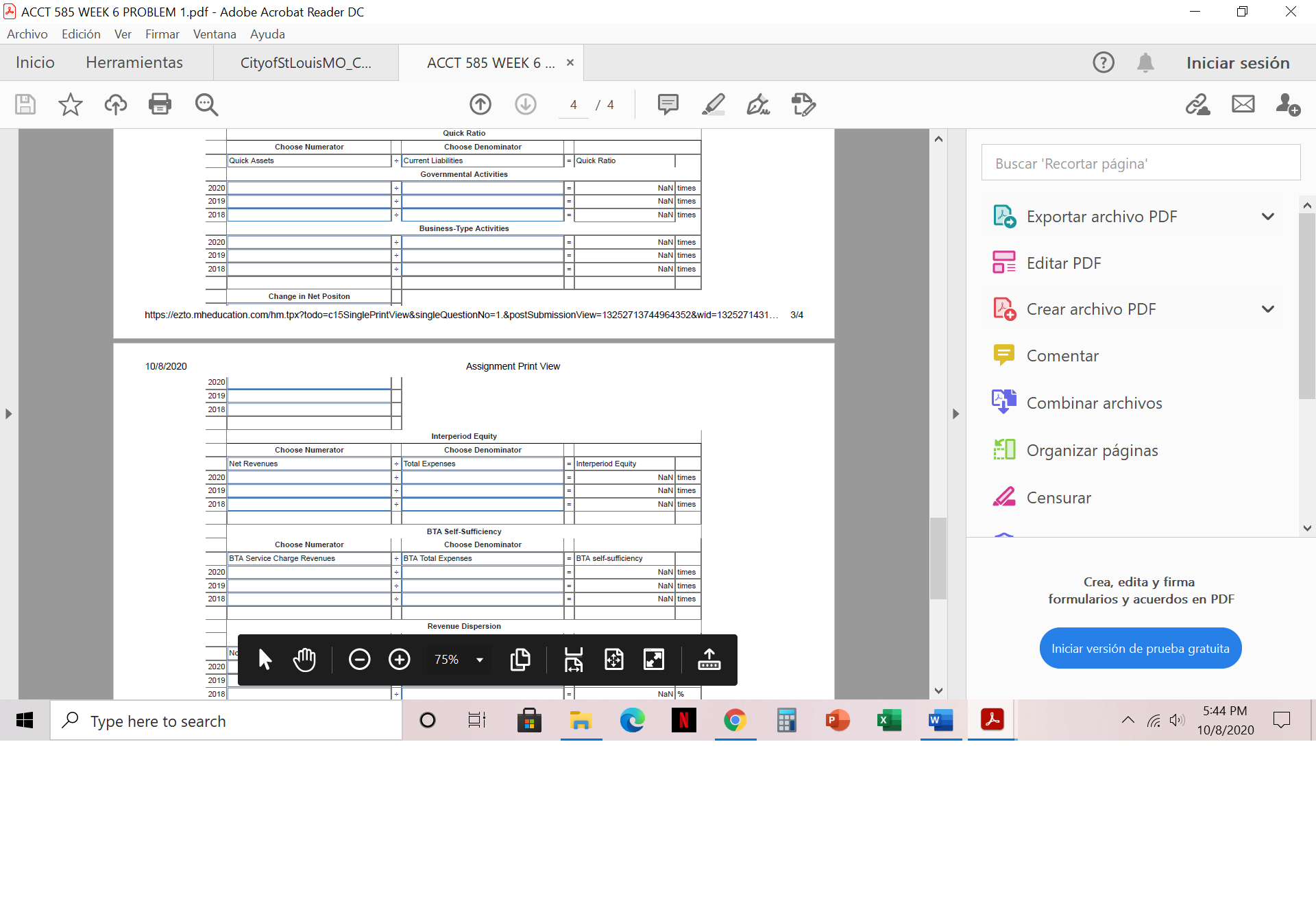Click Iniciar sesión to sign in
The height and width of the screenshot is (899, 1316).
(x=1237, y=62)
